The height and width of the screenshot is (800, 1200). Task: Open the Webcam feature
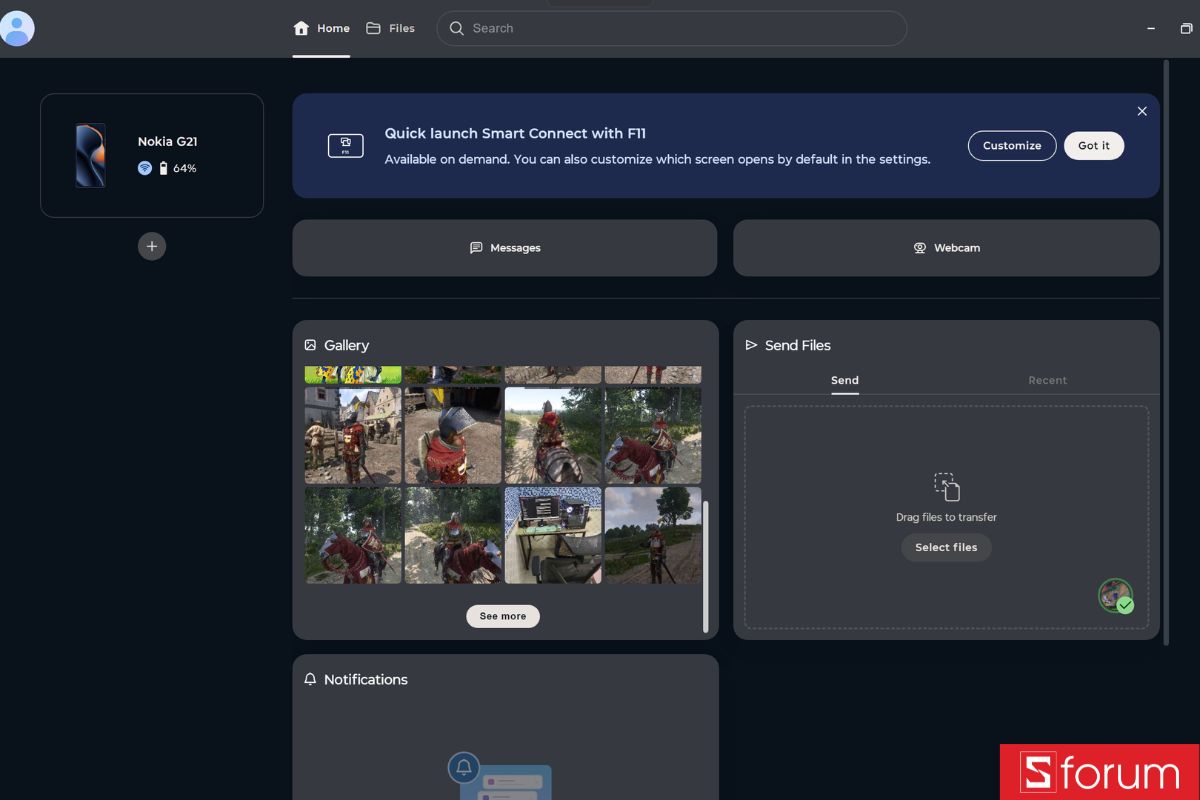click(946, 248)
